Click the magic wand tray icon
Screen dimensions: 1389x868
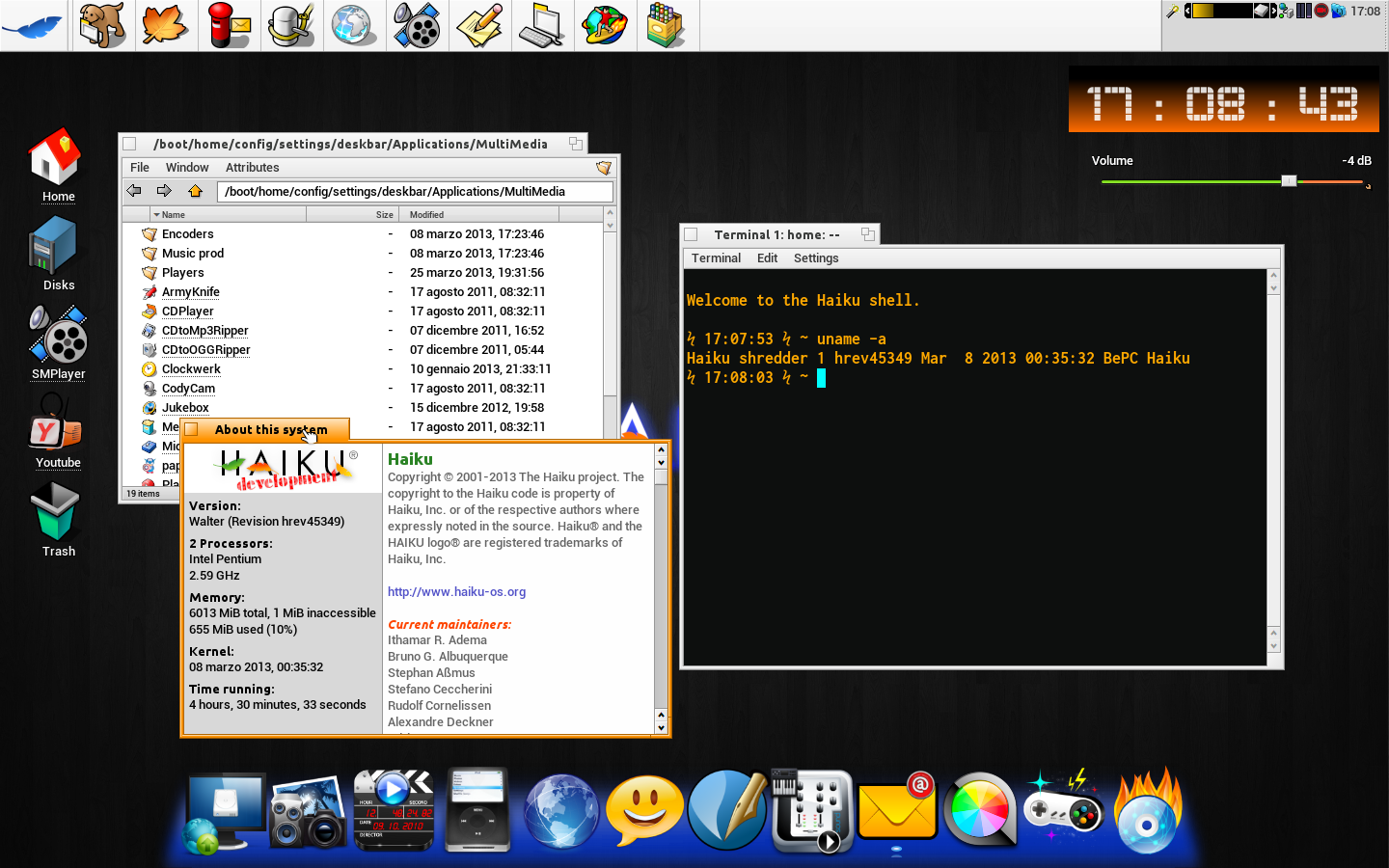click(1173, 11)
